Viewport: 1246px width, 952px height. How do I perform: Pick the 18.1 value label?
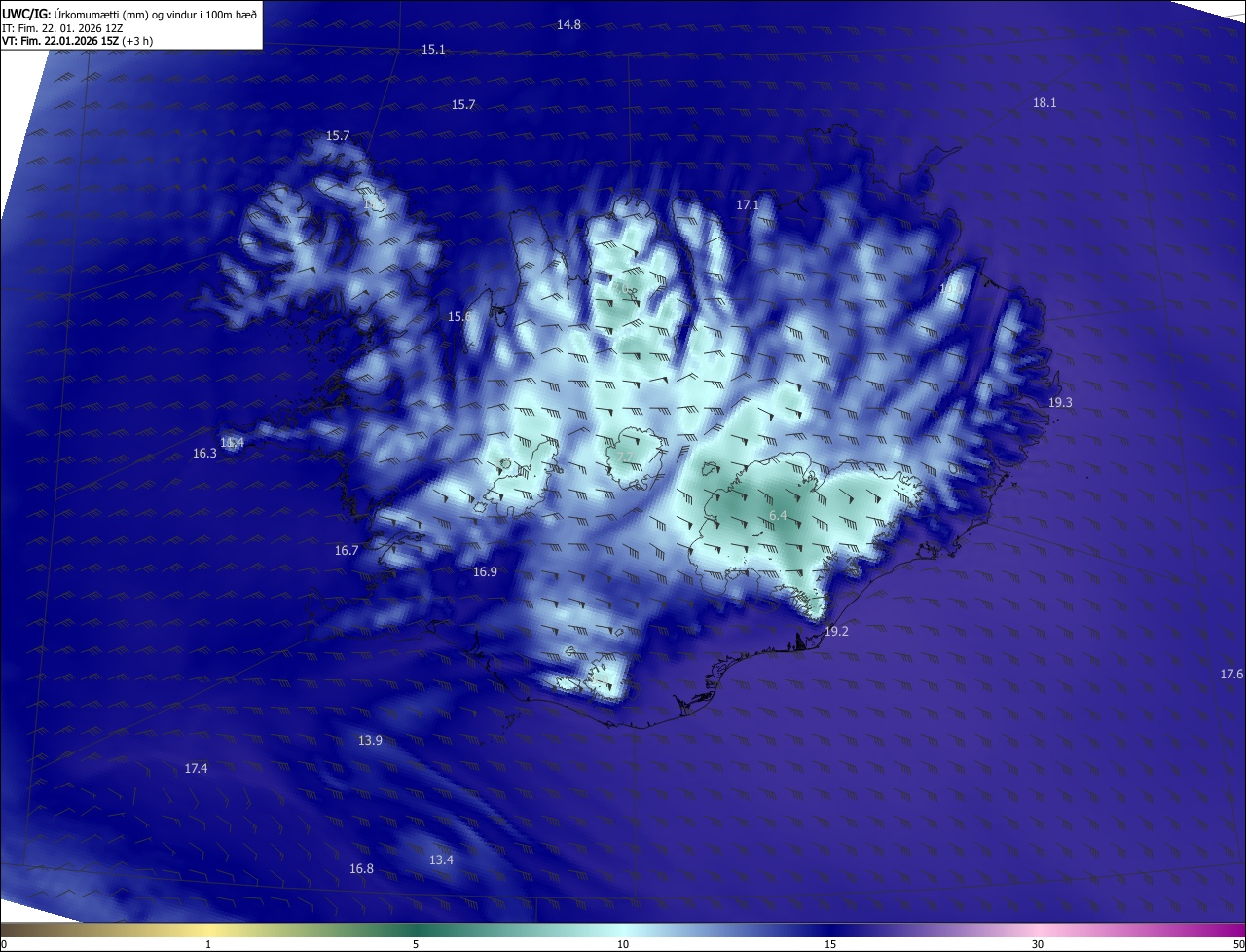coord(1044,102)
